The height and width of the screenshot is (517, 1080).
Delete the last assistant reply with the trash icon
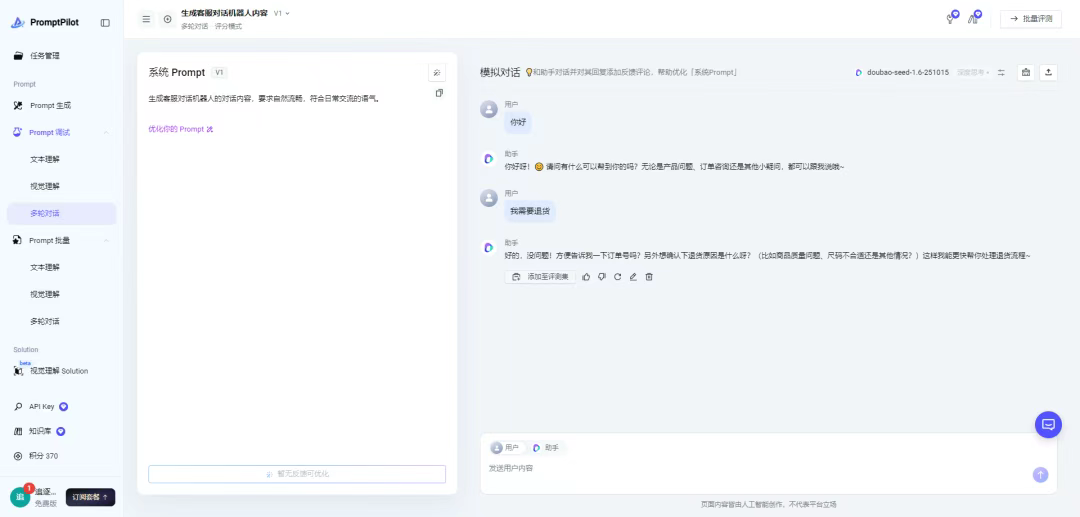click(x=649, y=277)
